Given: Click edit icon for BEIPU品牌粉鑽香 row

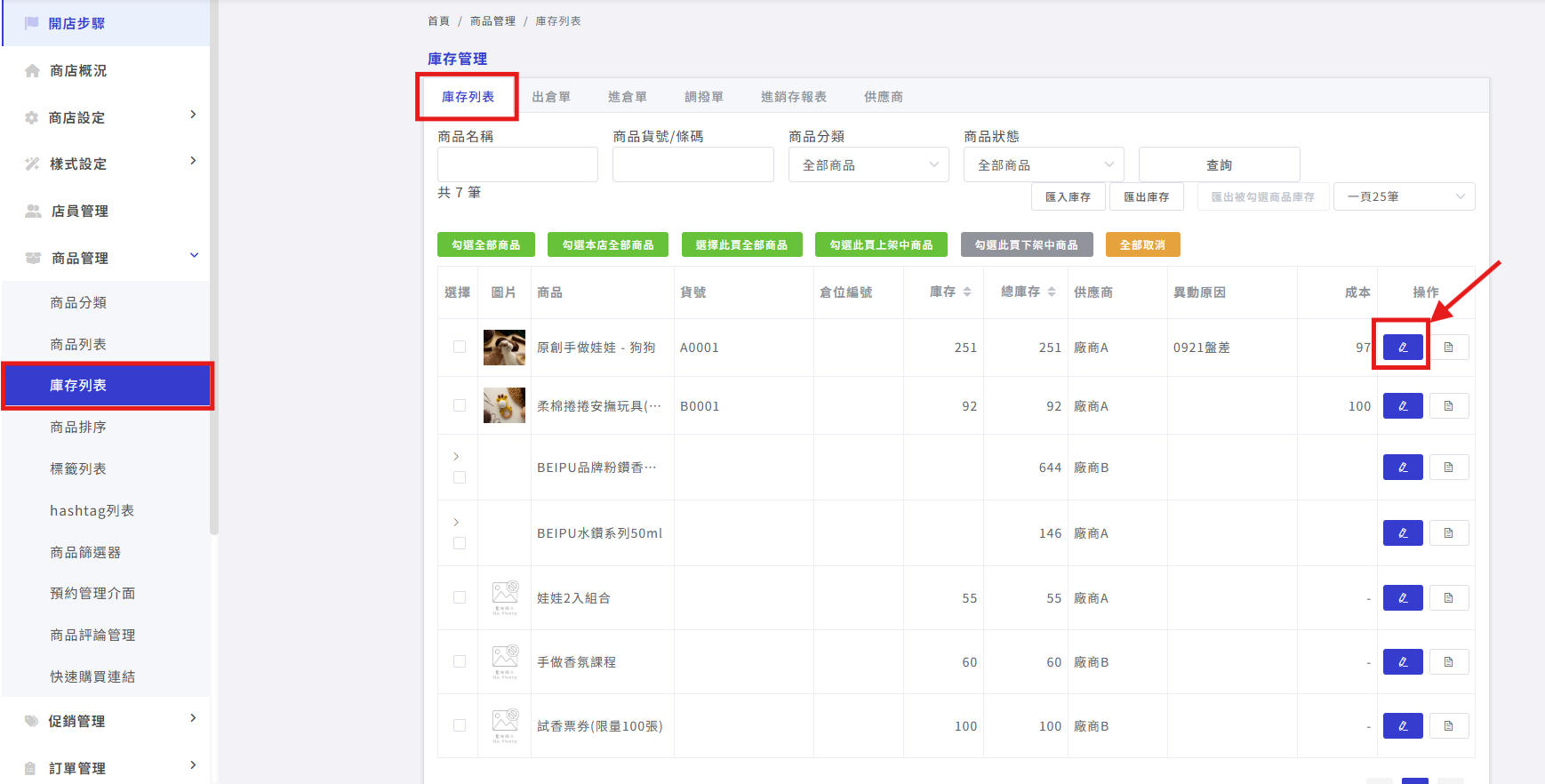Looking at the screenshot, I should (1403, 468).
